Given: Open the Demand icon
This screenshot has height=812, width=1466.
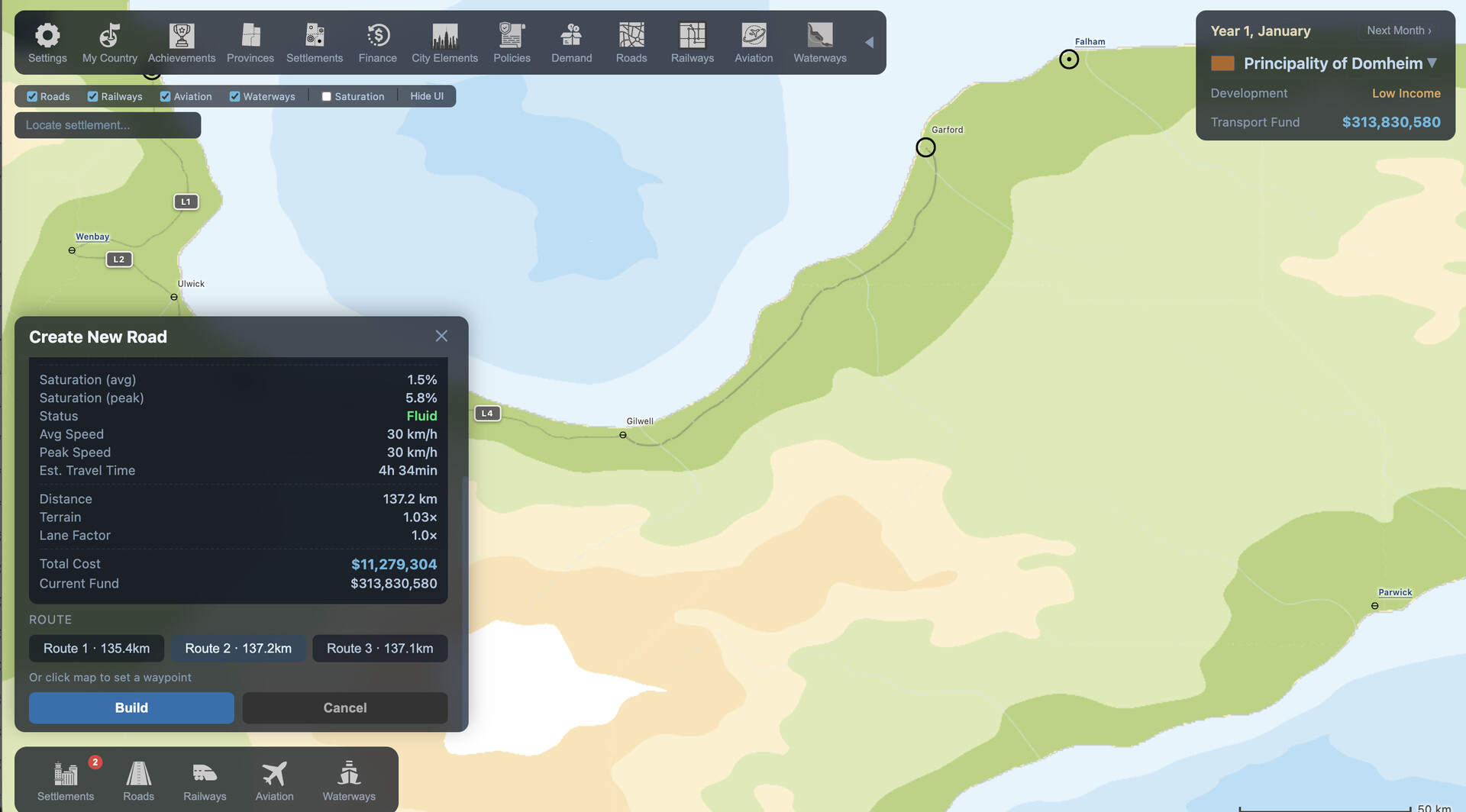Looking at the screenshot, I should [x=571, y=36].
